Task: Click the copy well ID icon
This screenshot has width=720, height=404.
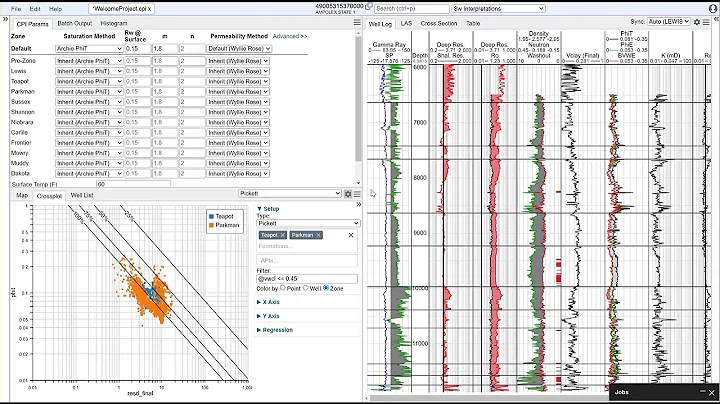Action: tap(368, 6)
